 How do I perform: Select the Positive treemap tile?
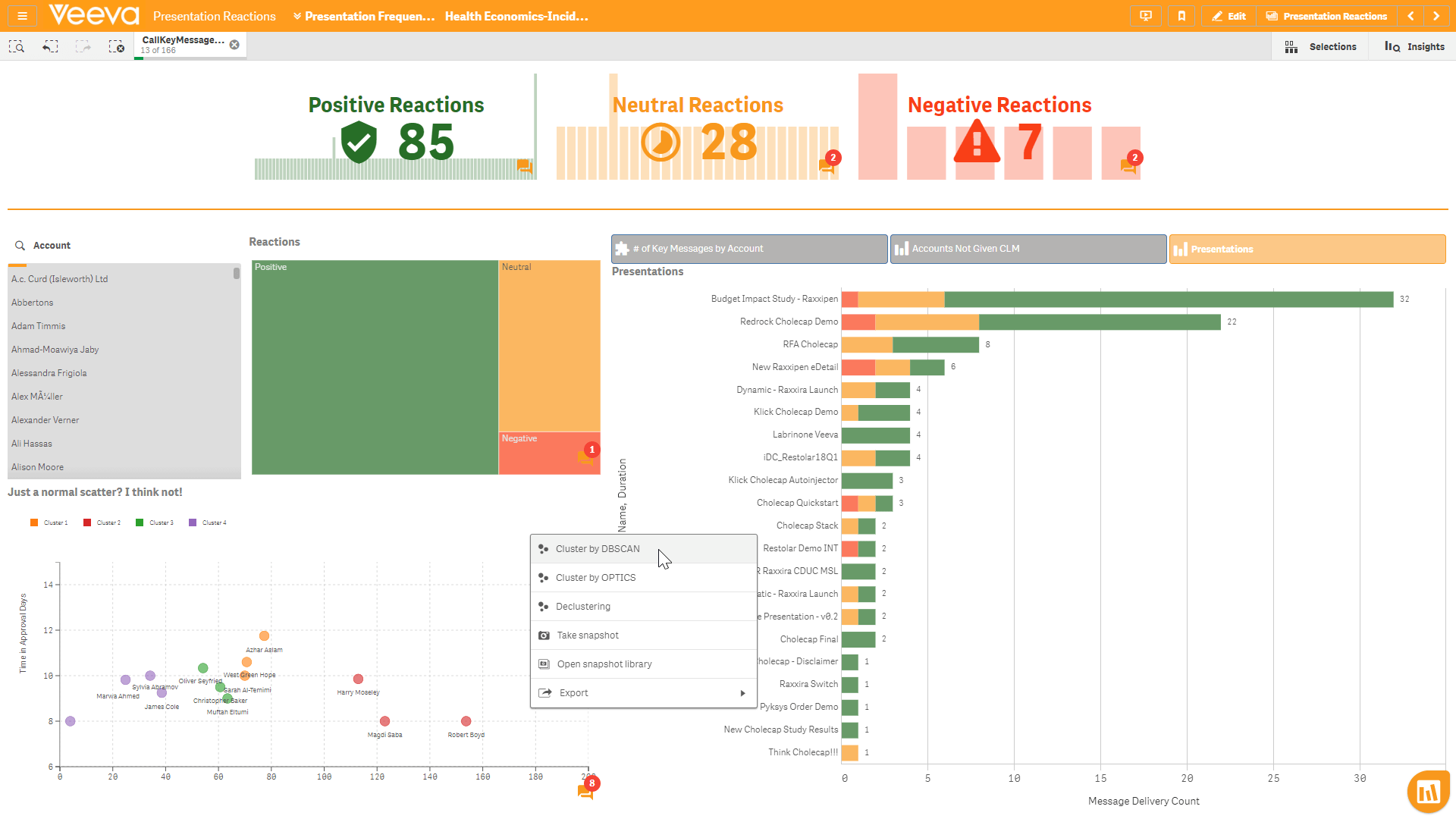pyautogui.click(x=375, y=368)
